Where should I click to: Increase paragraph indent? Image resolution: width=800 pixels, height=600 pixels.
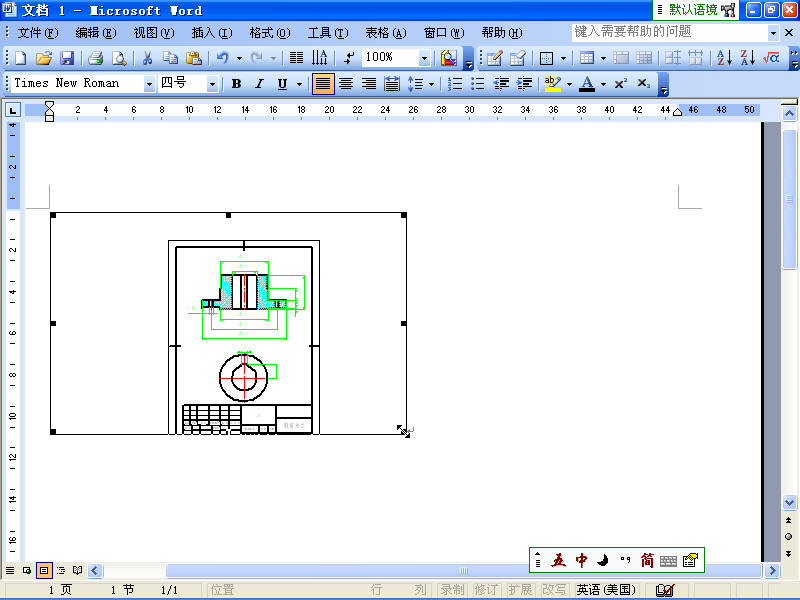524,84
